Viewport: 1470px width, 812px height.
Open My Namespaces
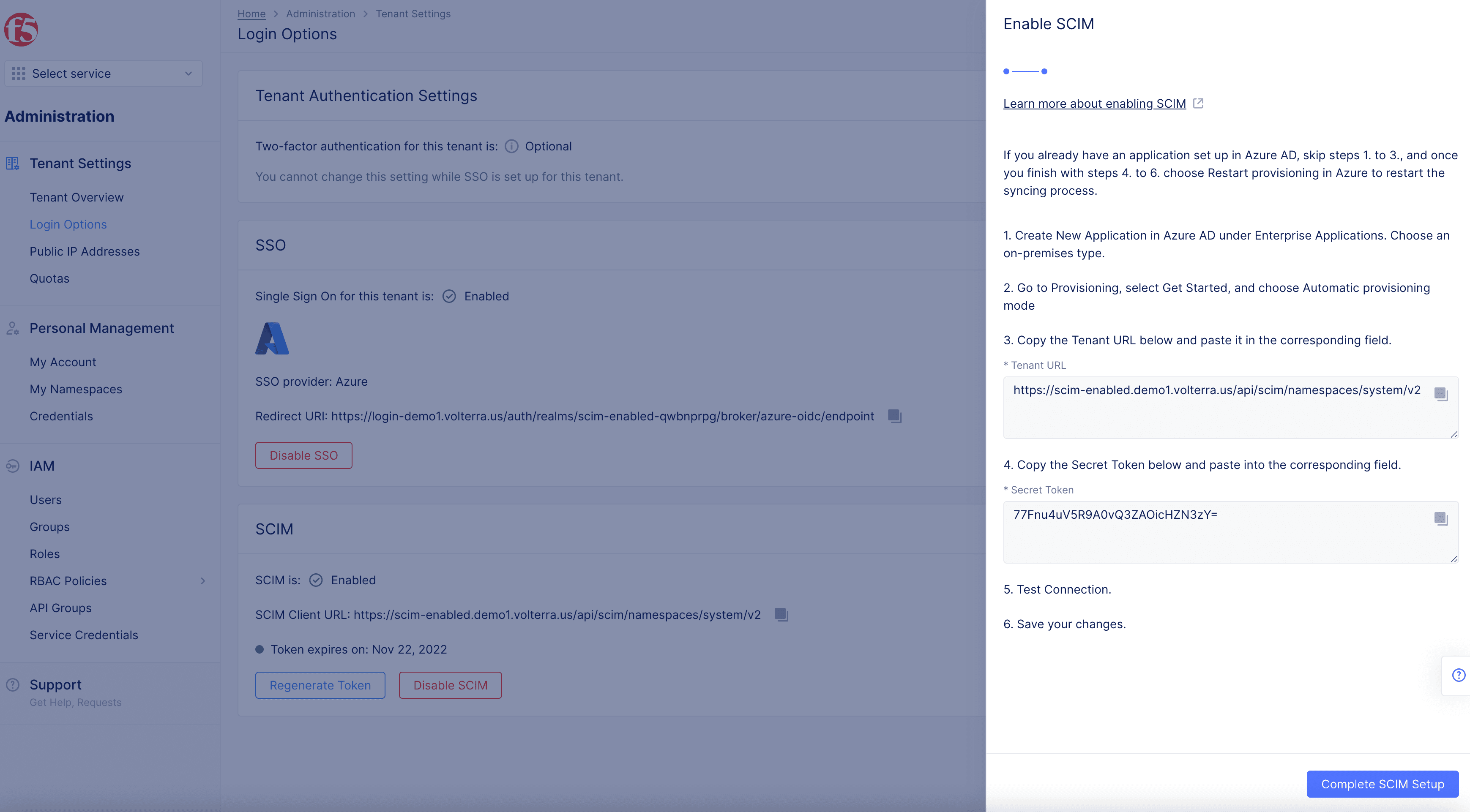click(76, 389)
